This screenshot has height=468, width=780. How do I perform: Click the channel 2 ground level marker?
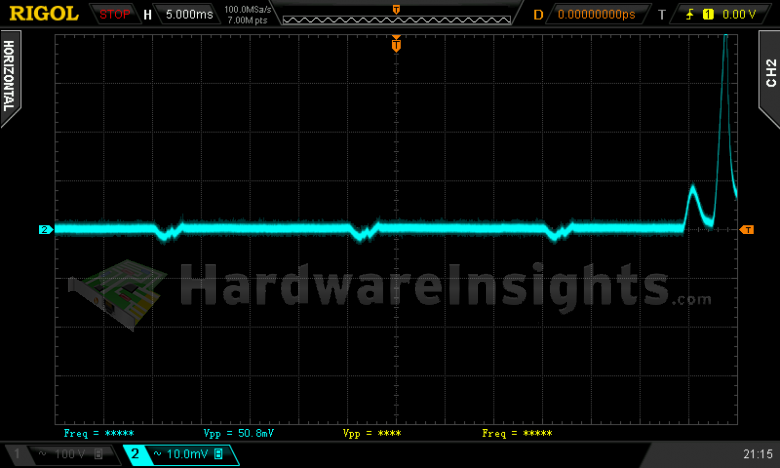(x=45, y=230)
